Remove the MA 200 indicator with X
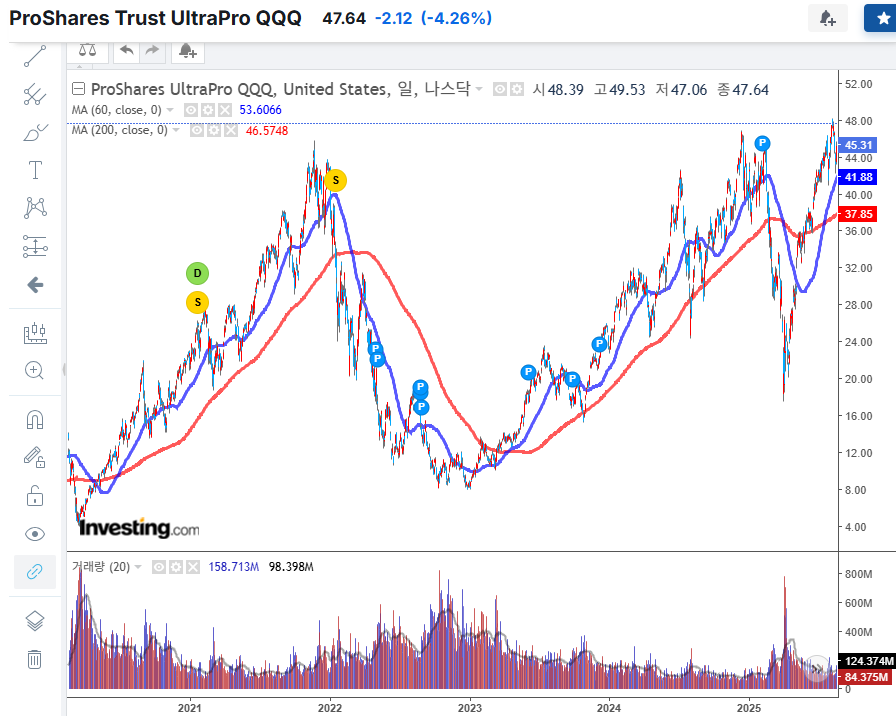The image size is (896, 716). point(230,130)
